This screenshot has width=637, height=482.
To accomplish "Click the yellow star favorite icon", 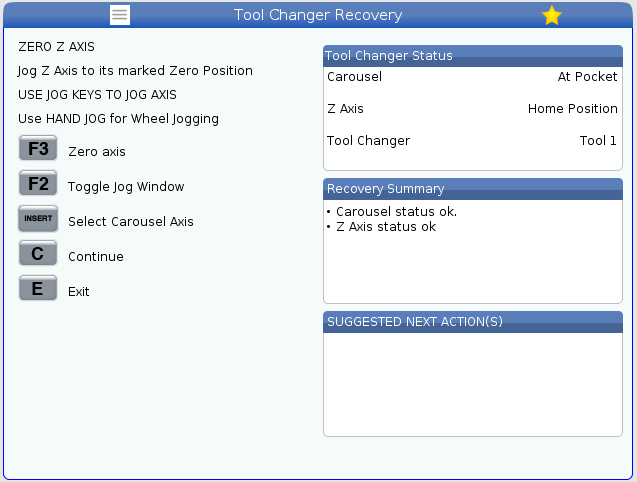I will 552,15.
